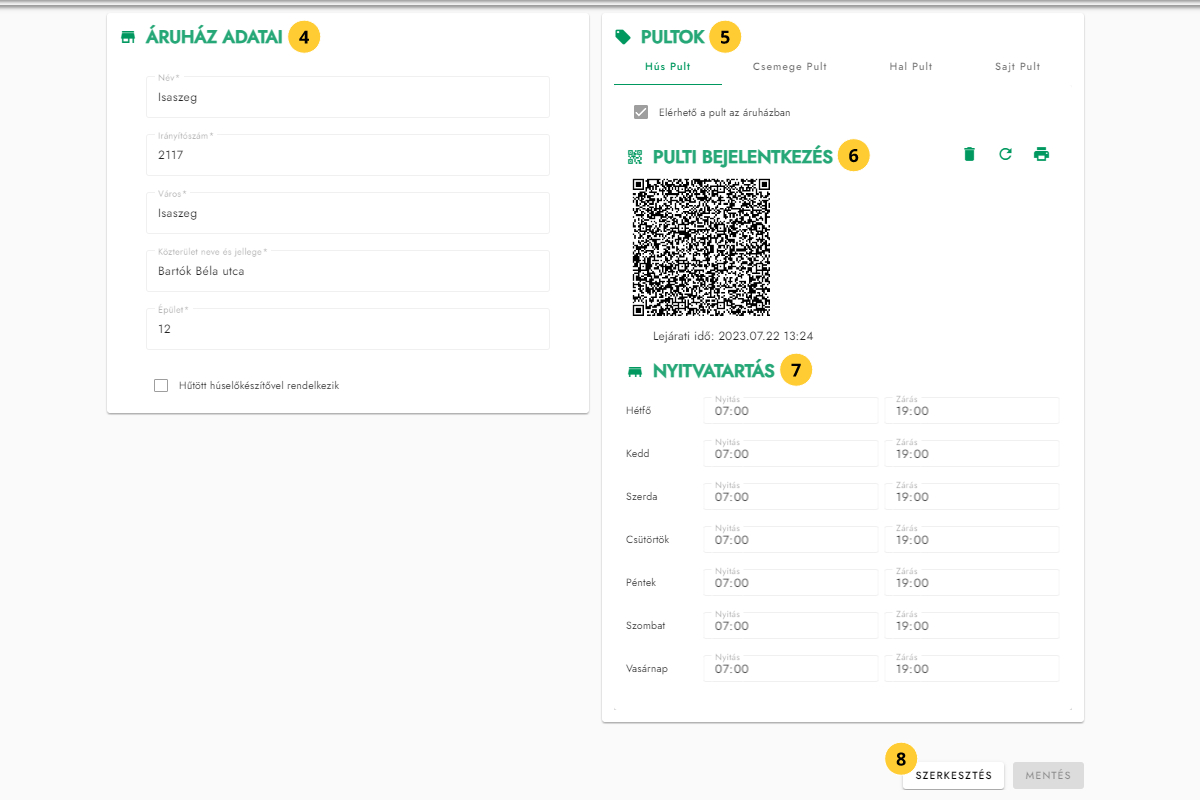Click the Kedd Zárás time field
Screen dimensions: 1200x800
coord(972,454)
